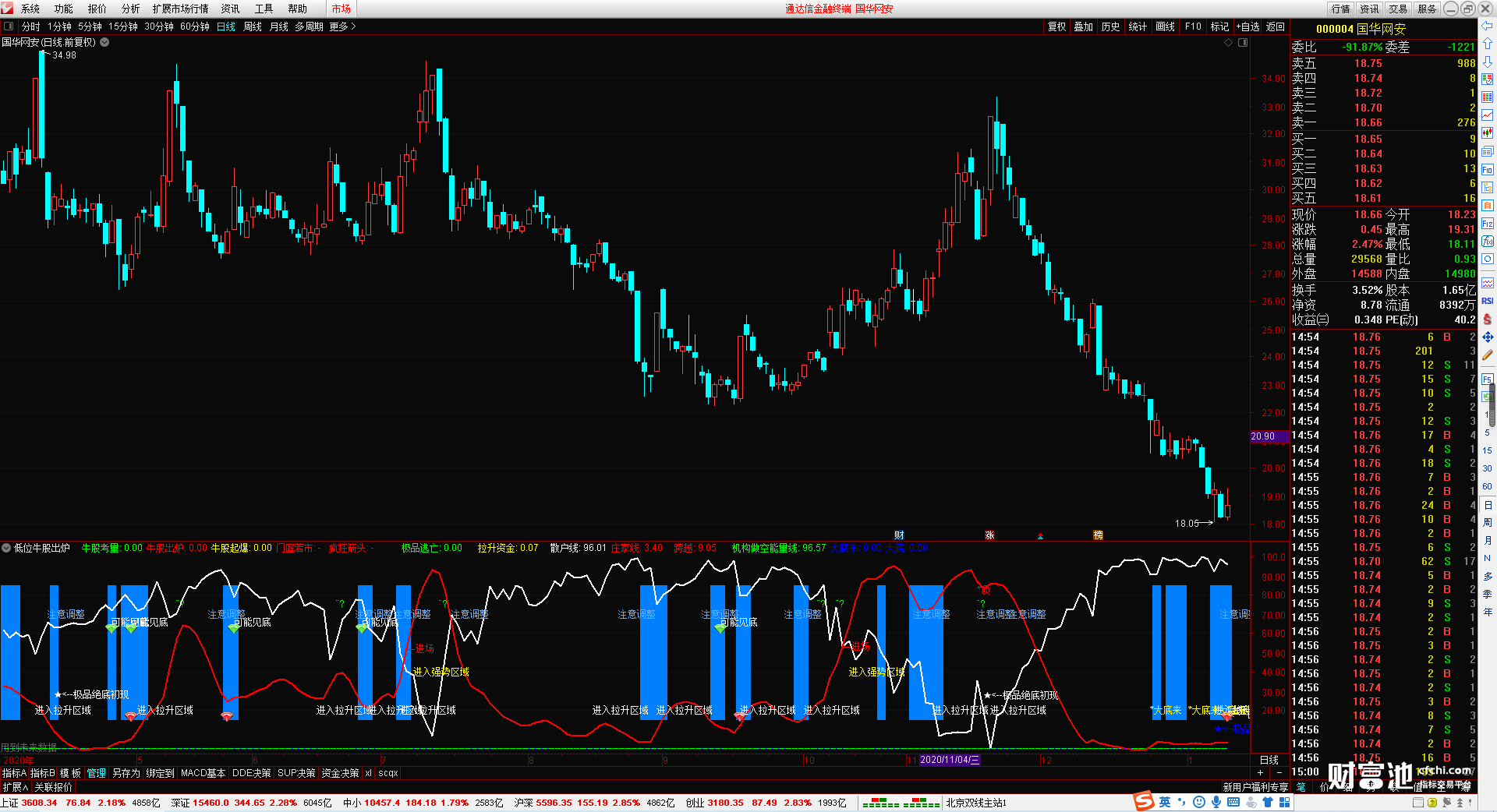This screenshot has height=812, width=1497.
Task: Click the blue back arrow in right sidebar
Action: click(1488, 26)
